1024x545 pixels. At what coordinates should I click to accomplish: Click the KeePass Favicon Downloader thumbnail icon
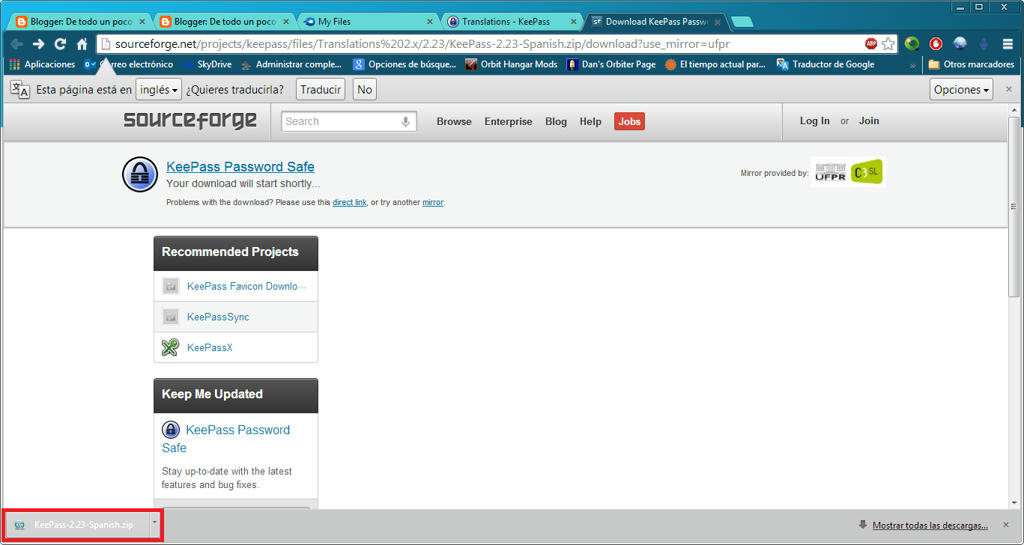coord(170,286)
